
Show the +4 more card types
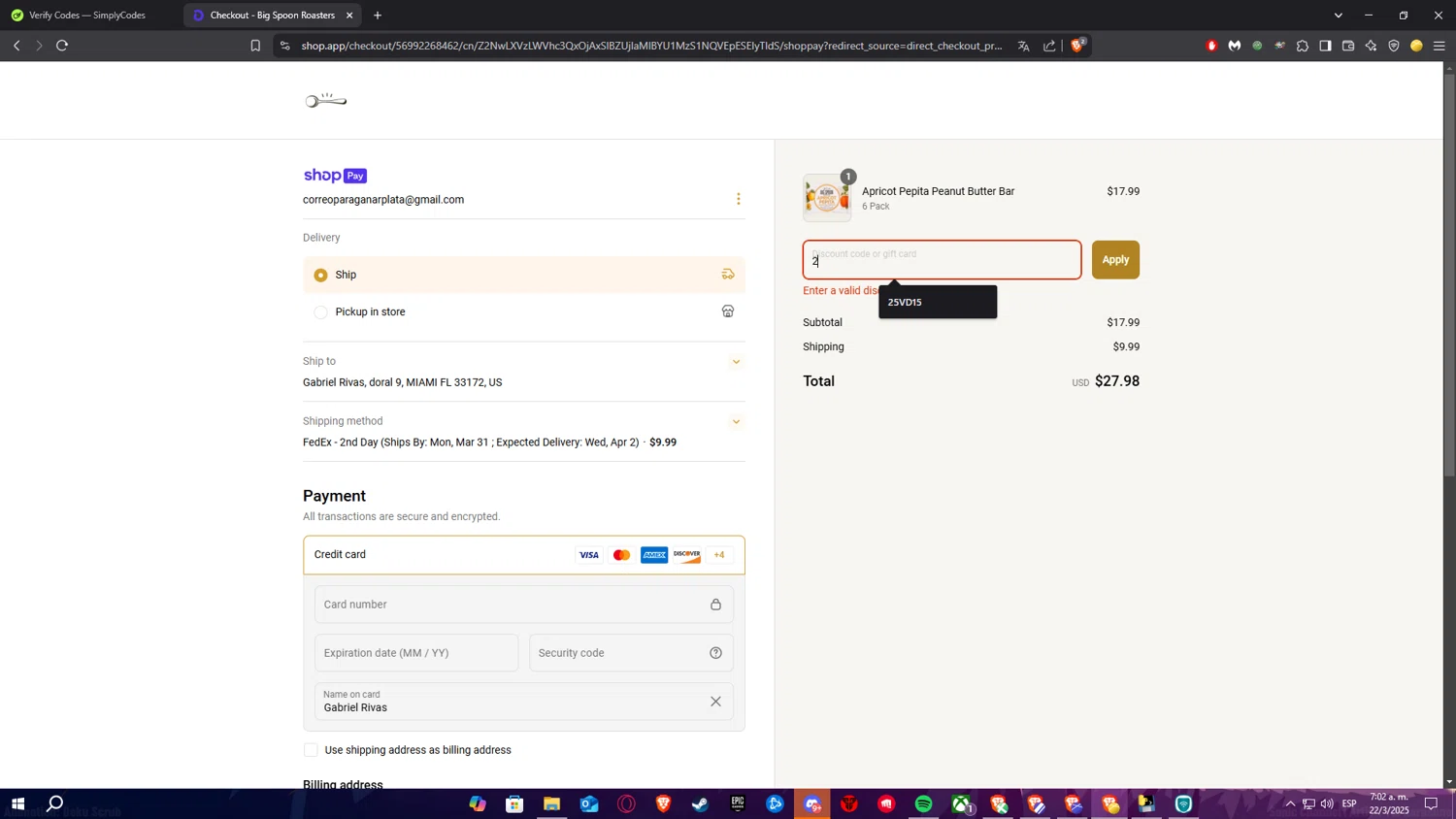point(719,555)
